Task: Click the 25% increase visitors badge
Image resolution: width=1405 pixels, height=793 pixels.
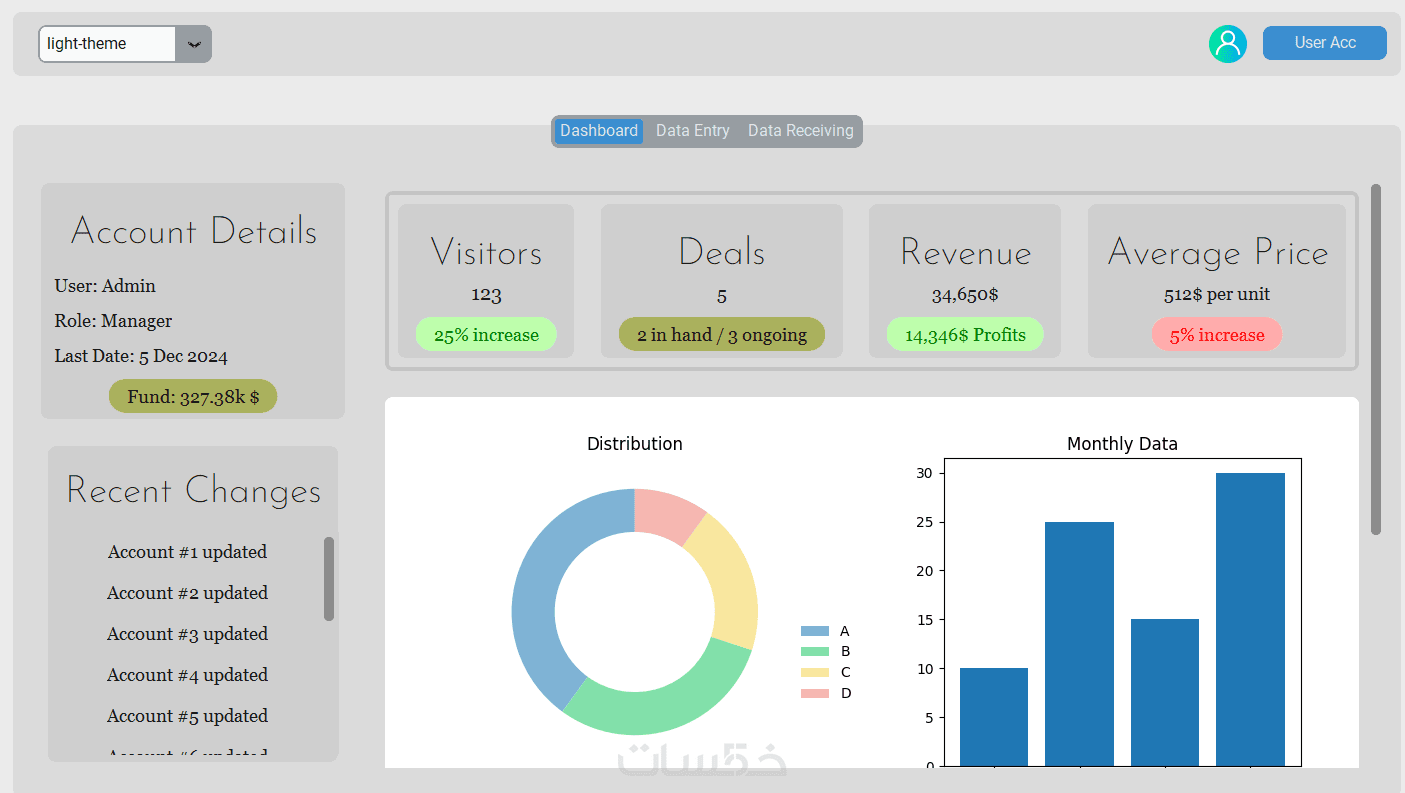Action: click(486, 335)
